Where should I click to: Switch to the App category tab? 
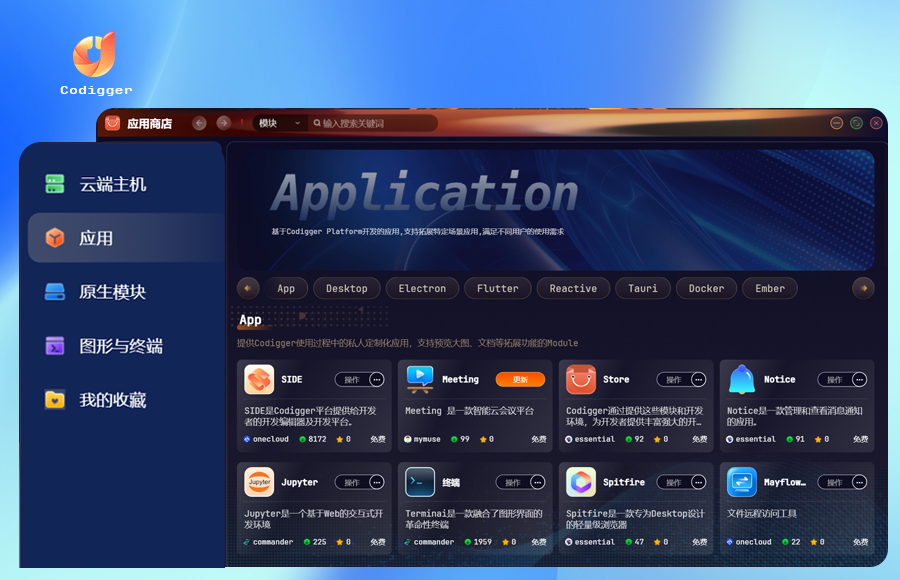pos(286,288)
